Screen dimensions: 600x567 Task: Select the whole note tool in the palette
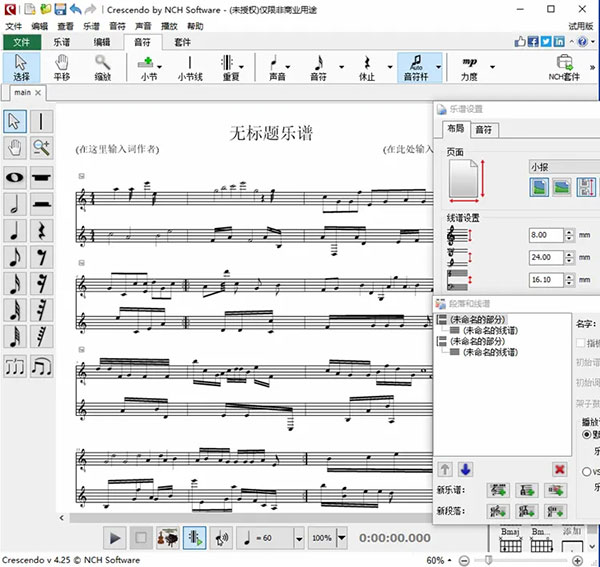(16, 177)
